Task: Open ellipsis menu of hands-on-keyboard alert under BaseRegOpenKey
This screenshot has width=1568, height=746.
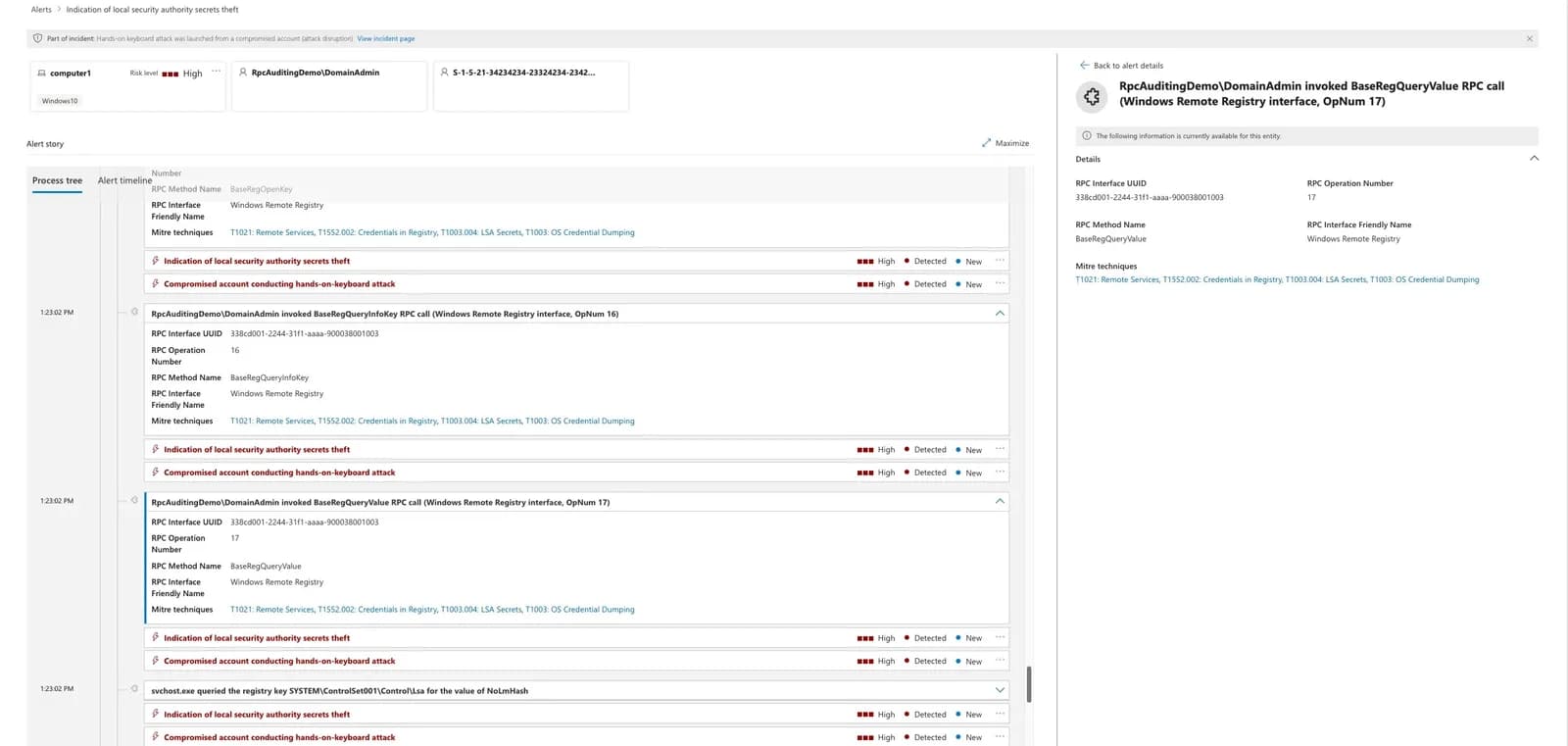Action: point(1000,283)
